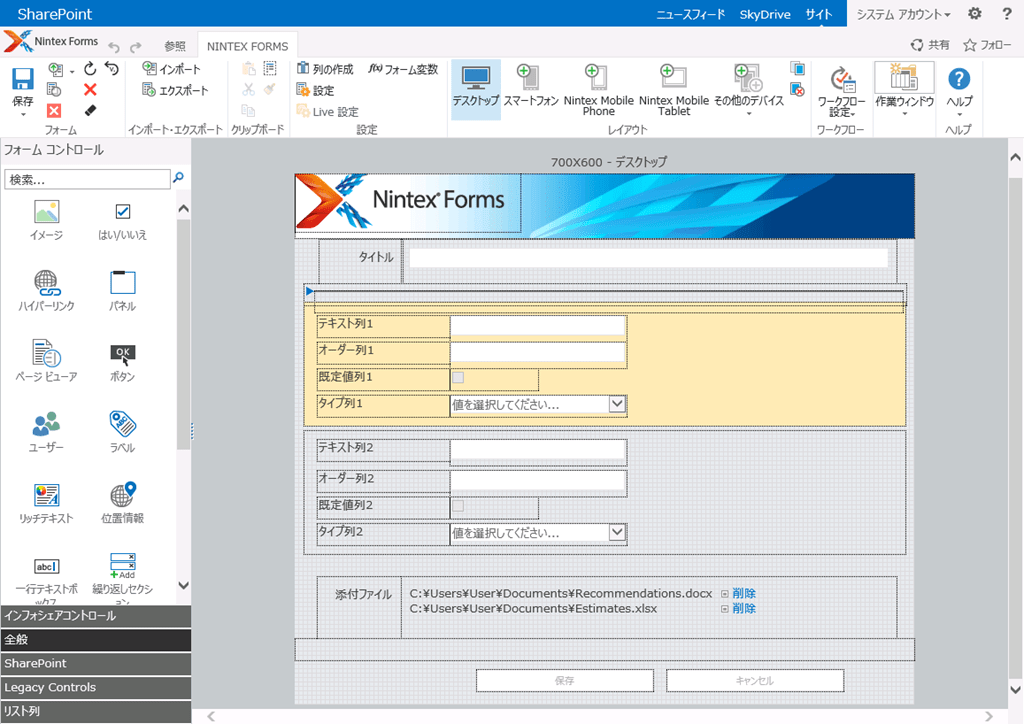The image size is (1024, 724).
Task: Click the ヘルプ question mark icon
Action: tap(959, 79)
